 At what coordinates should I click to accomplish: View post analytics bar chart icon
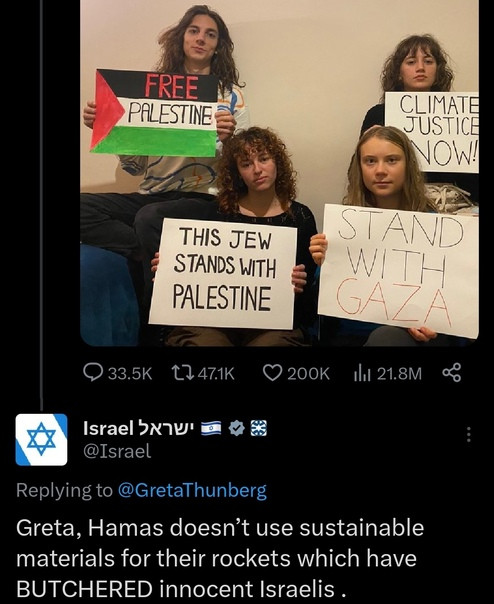pos(362,373)
